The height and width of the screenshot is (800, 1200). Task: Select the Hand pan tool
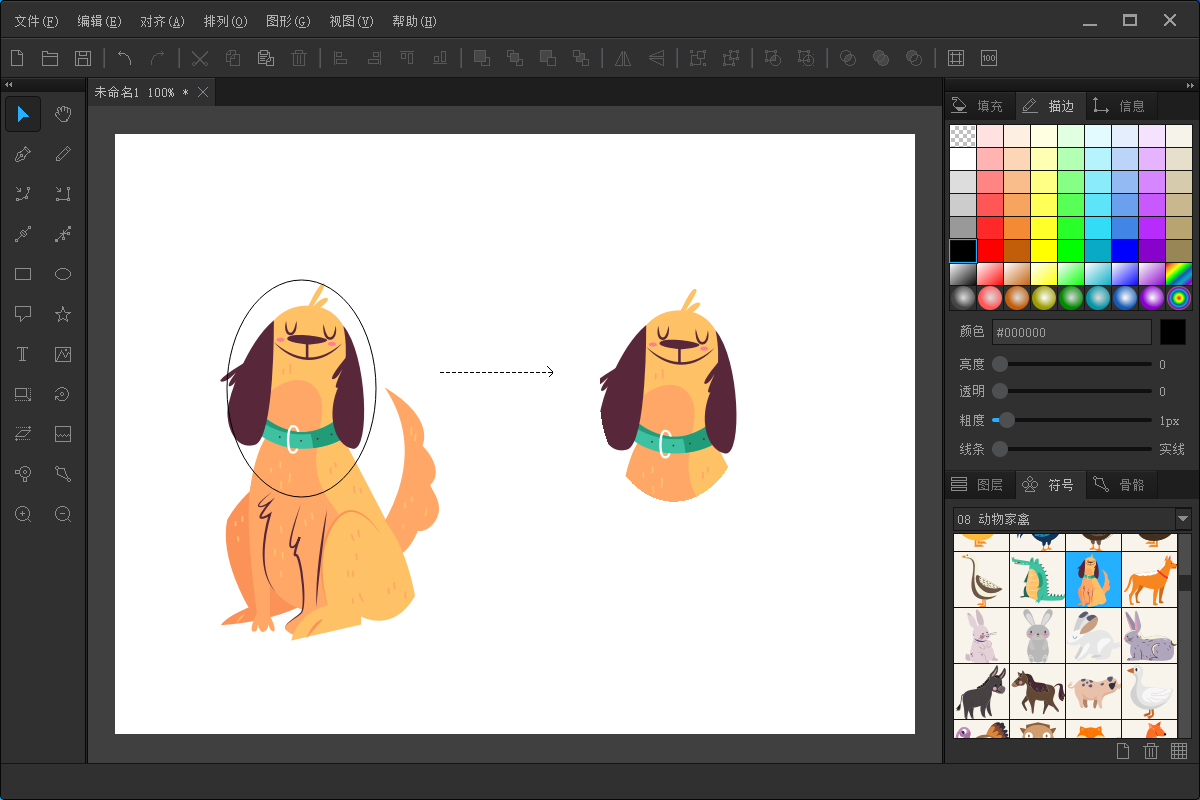pos(63,114)
